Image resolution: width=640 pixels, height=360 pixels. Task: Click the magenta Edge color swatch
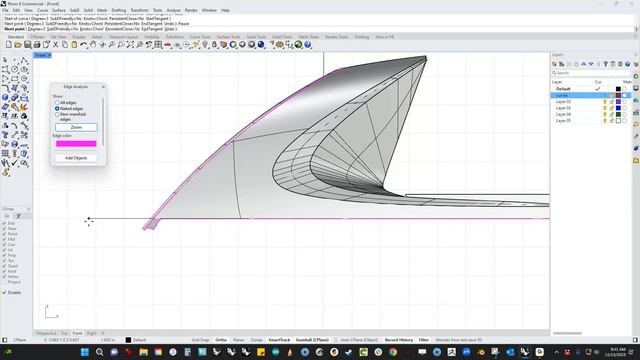pyautogui.click(x=76, y=144)
